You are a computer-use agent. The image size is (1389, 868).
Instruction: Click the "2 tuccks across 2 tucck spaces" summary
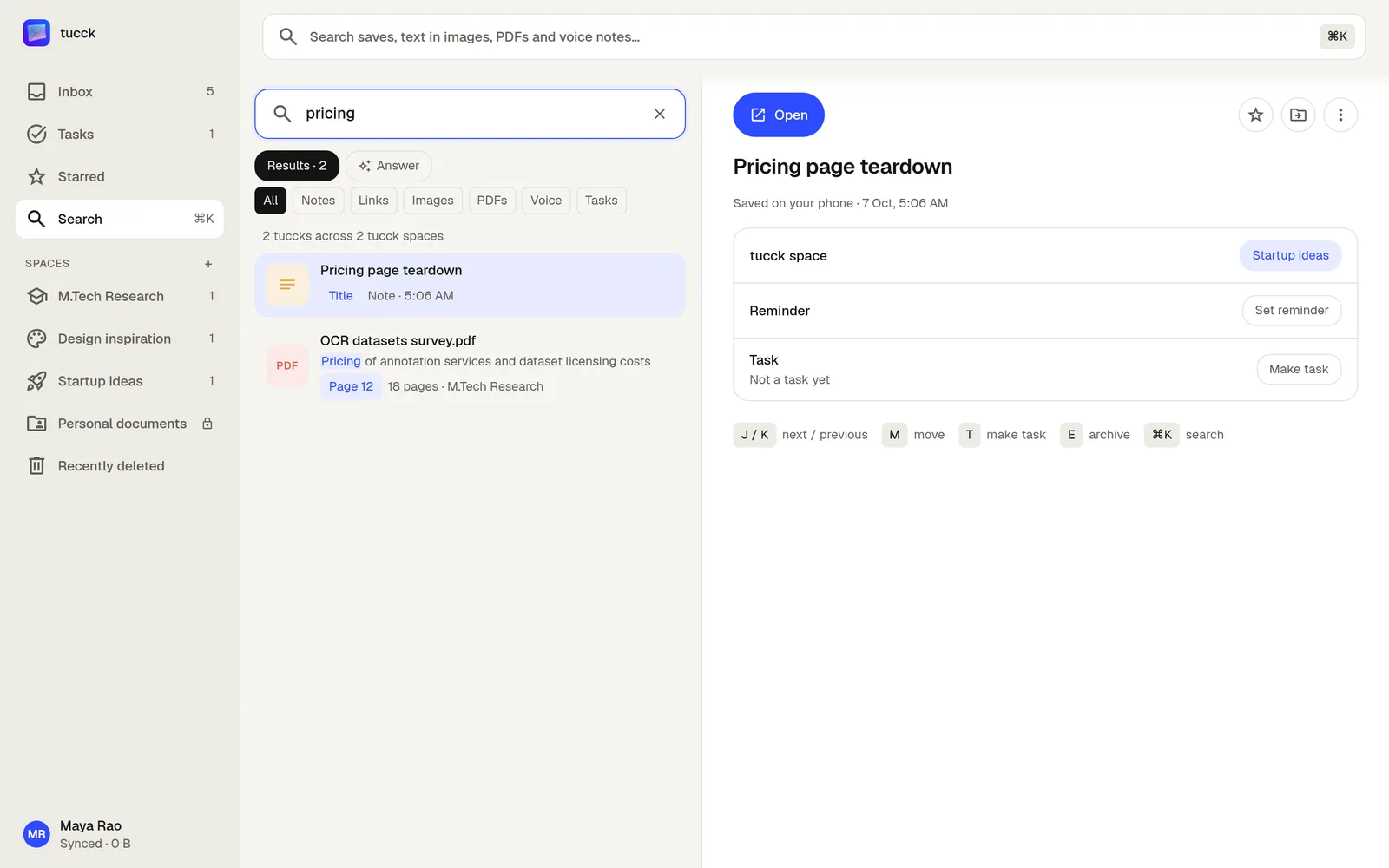tap(353, 236)
